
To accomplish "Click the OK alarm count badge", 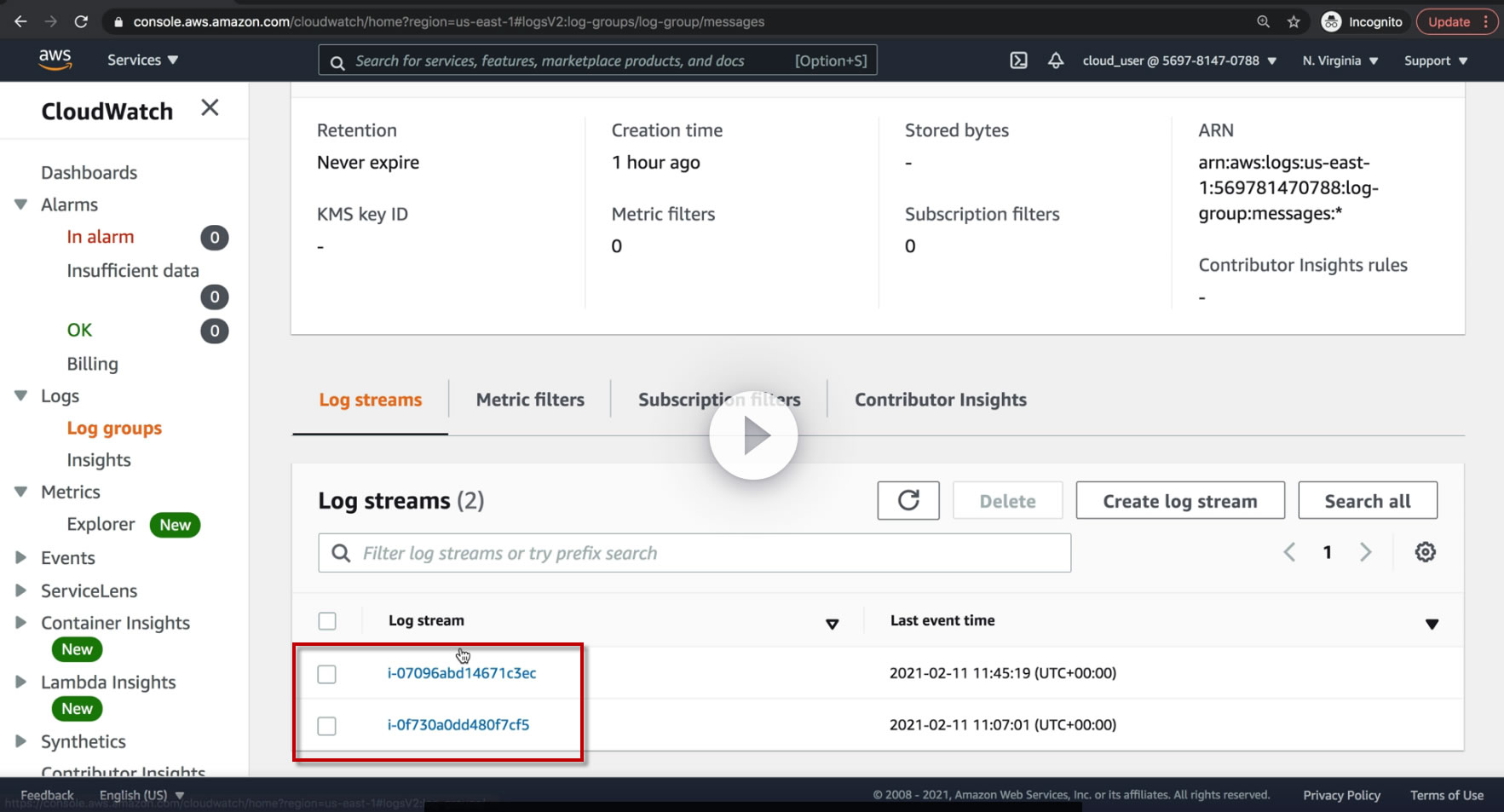I will (215, 331).
